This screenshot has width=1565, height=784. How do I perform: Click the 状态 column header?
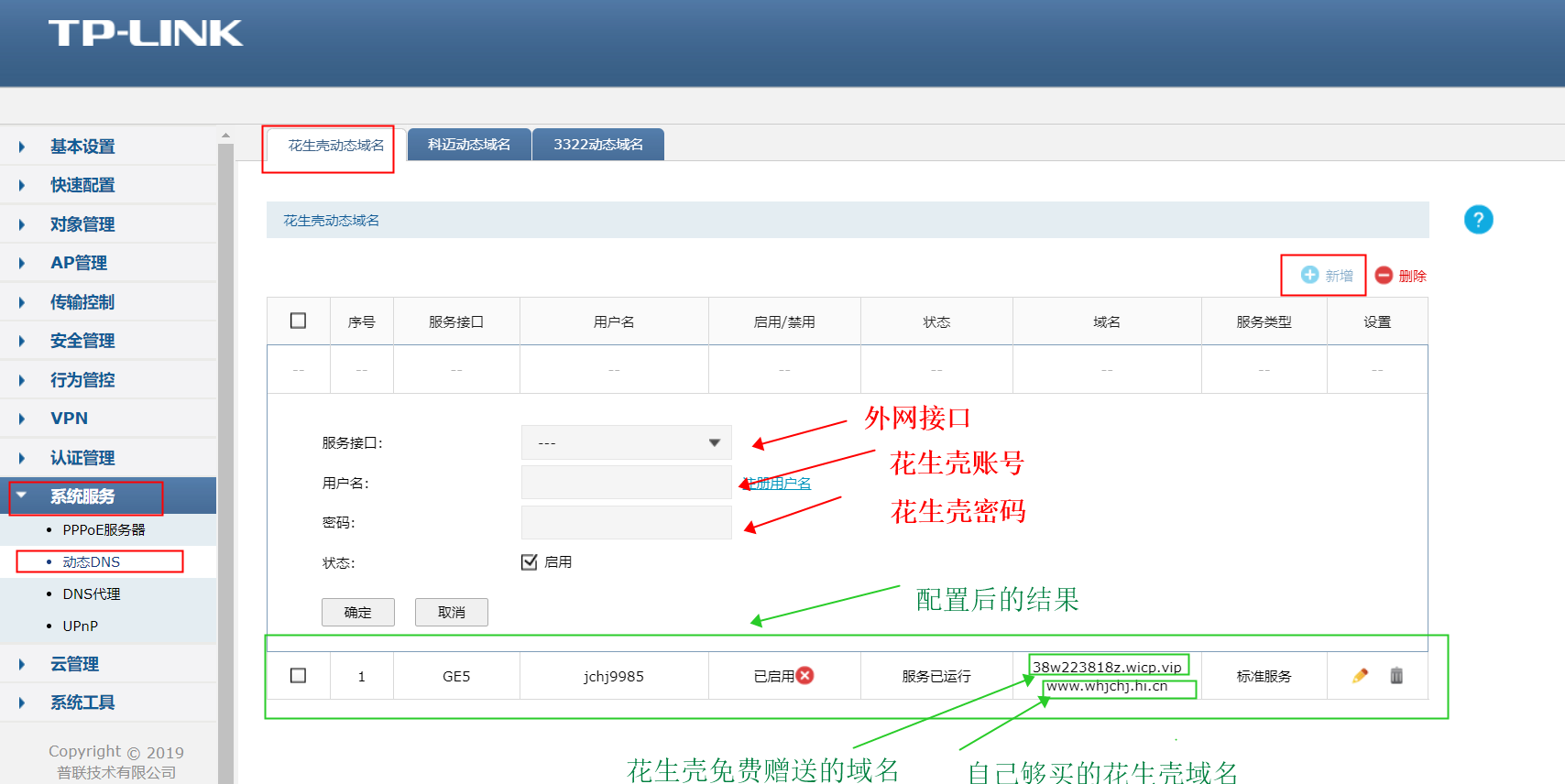[x=936, y=321]
